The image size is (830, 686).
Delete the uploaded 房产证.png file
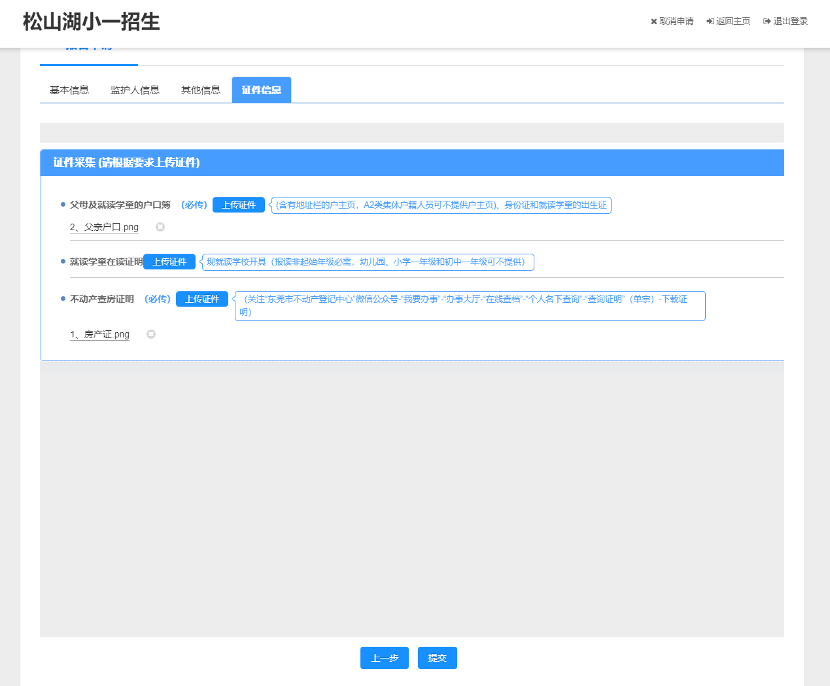(151, 334)
